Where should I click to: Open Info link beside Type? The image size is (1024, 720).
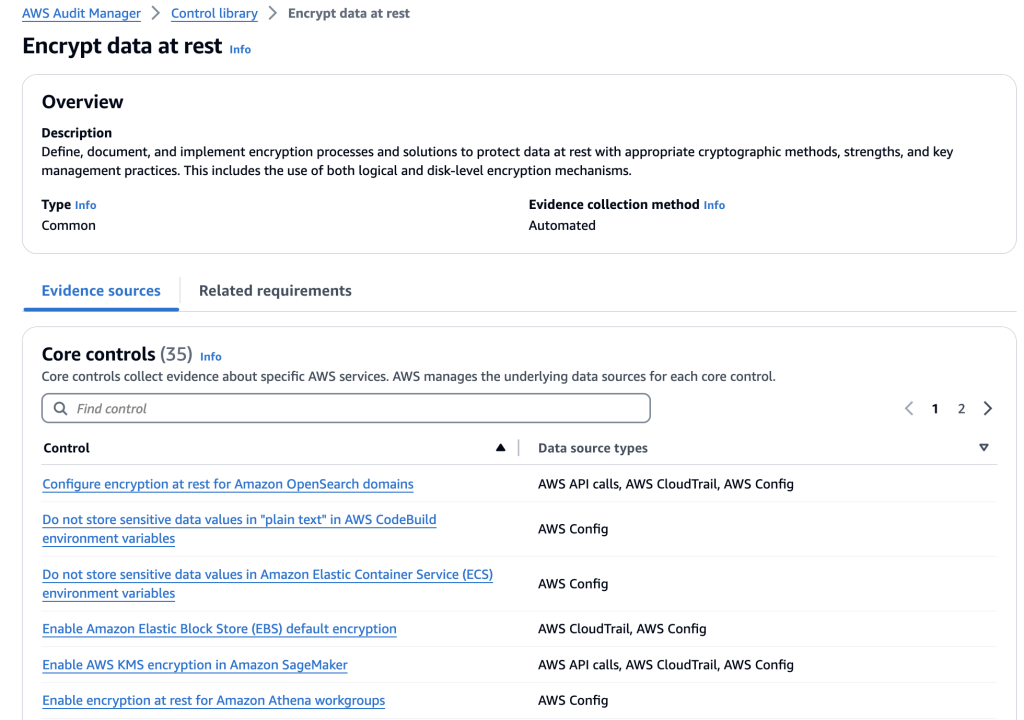tap(86, 205)
